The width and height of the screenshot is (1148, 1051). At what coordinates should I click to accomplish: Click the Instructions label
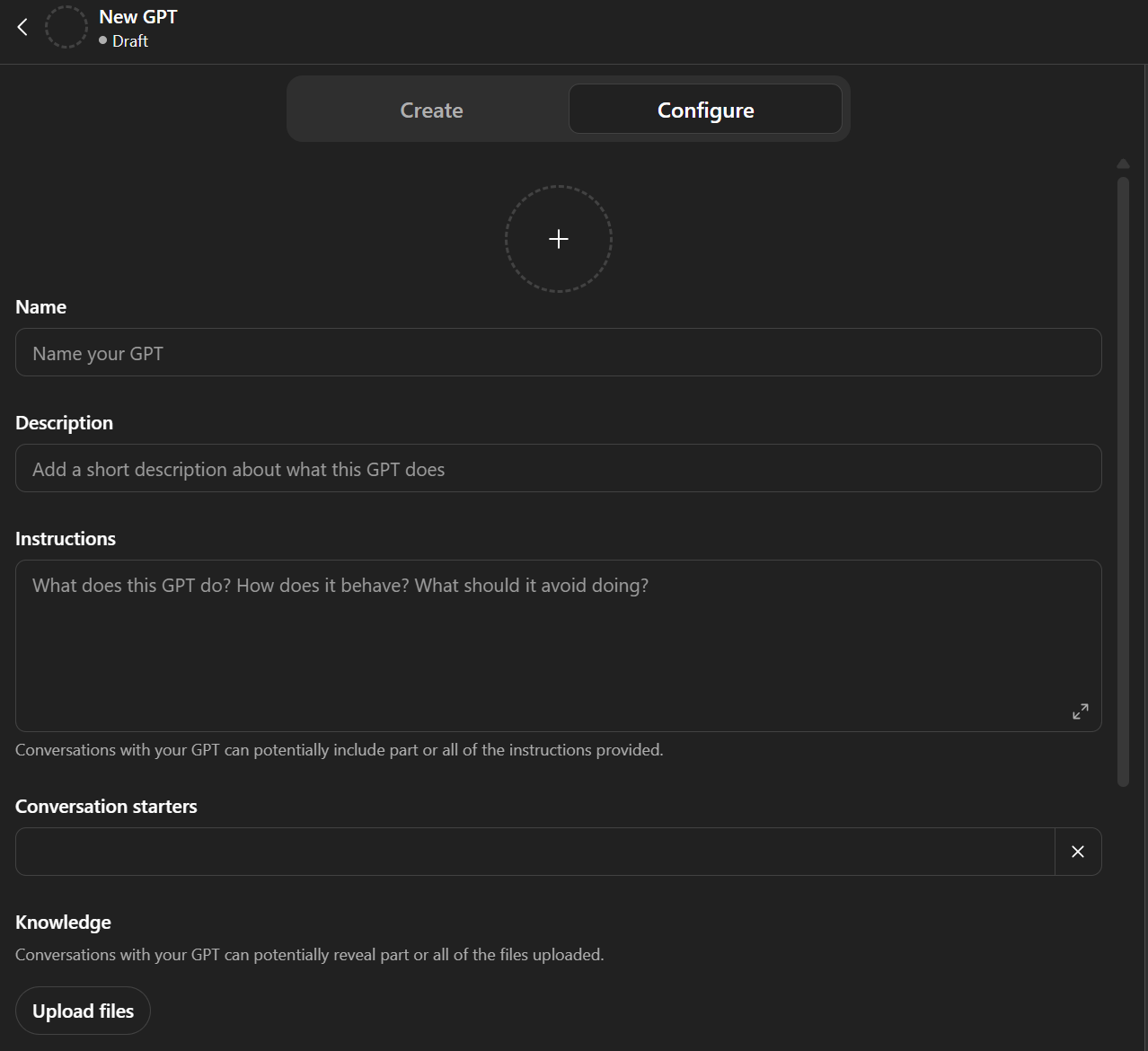click(66, 539)
